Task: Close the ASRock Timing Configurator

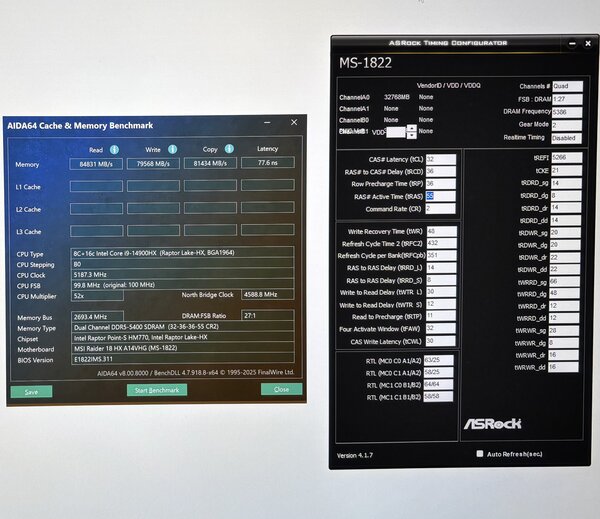Action: click(x=588, y=43)
